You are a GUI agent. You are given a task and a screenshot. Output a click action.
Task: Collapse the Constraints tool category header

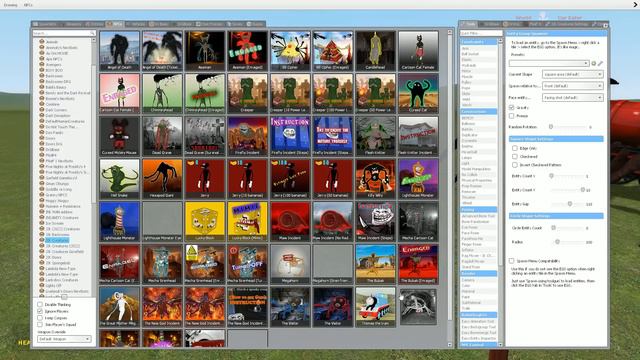click(478, 42)
